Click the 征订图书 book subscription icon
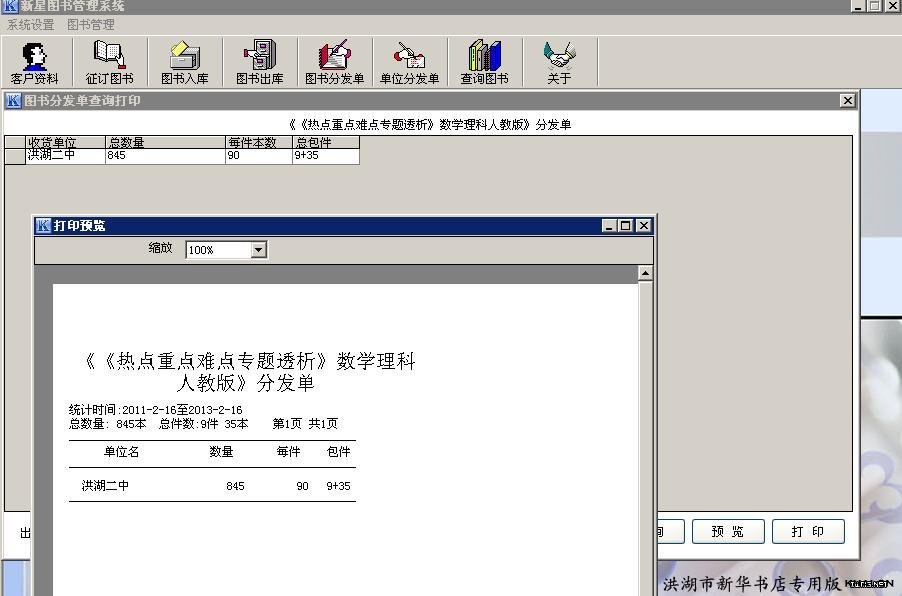Image resolution: width=902 pixels, height=596 pixels. tap(109, 62)
